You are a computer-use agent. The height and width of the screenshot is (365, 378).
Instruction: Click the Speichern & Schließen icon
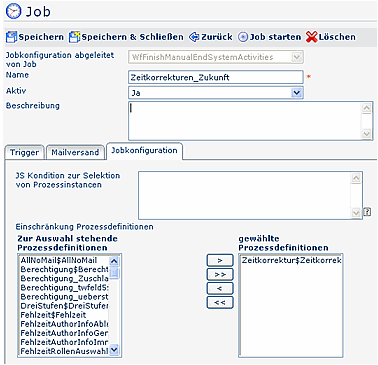pyautogui.click(x=74, y=37)
